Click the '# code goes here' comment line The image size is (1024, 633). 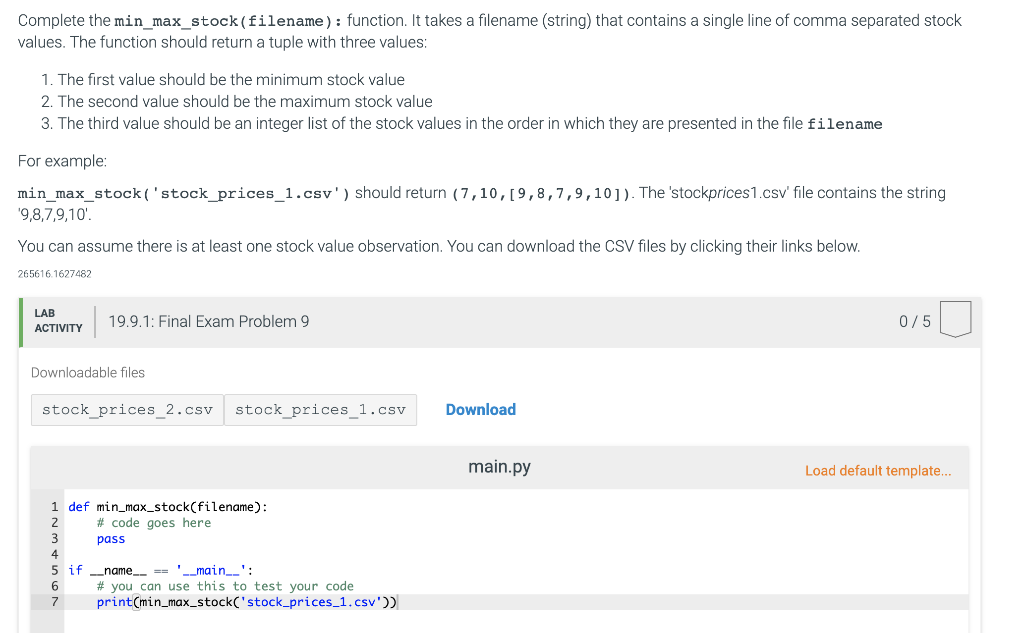coord(153,523)
